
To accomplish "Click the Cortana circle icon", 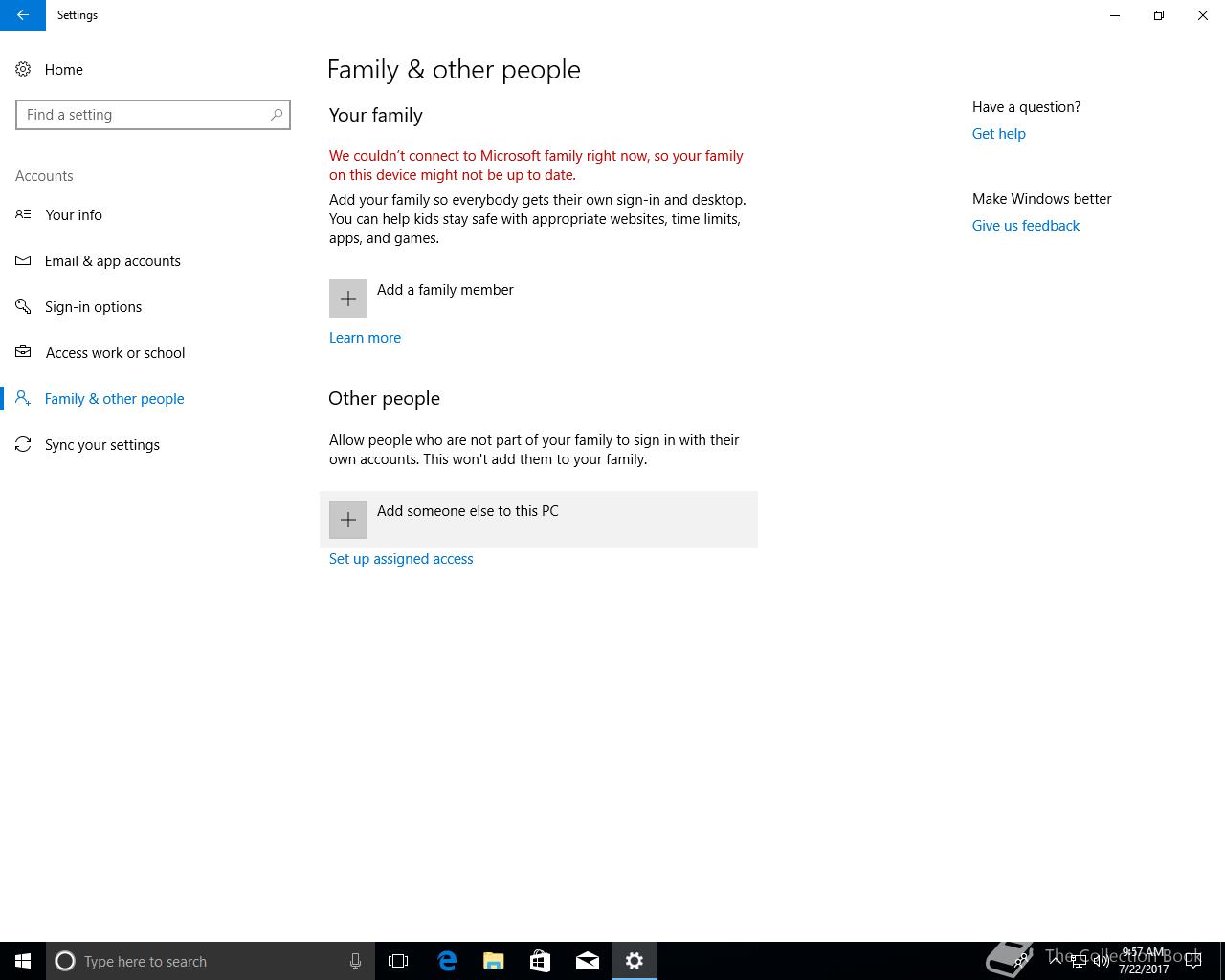I will coord(65,961).
